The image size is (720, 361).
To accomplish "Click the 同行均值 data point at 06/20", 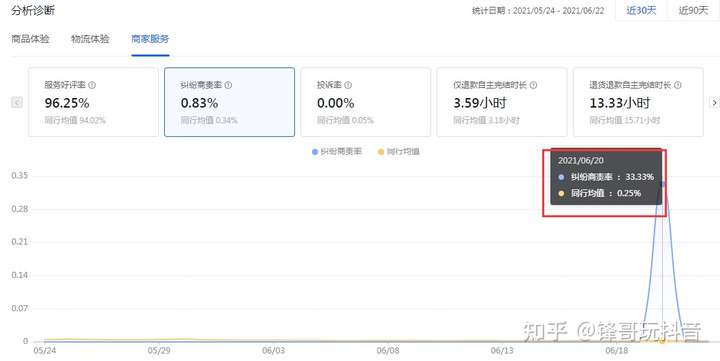I will click(662, 341).
